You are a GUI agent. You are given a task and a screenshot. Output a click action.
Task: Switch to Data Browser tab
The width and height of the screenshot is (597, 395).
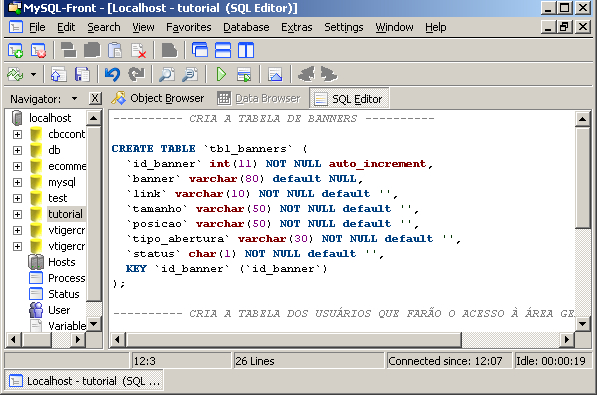pos(259,98)
